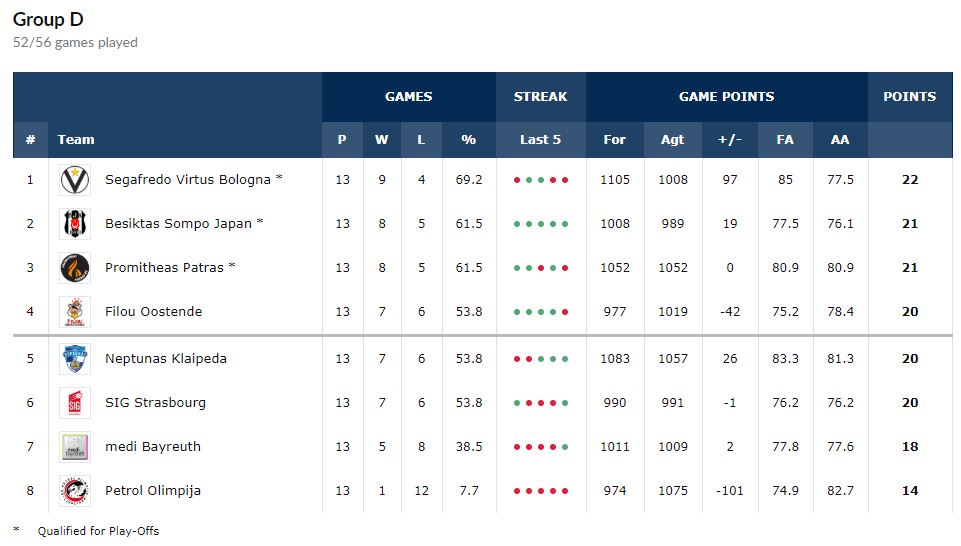The image size is (961, 546).
Task: Click the Last 5 streak header
Action: (540, 140)
